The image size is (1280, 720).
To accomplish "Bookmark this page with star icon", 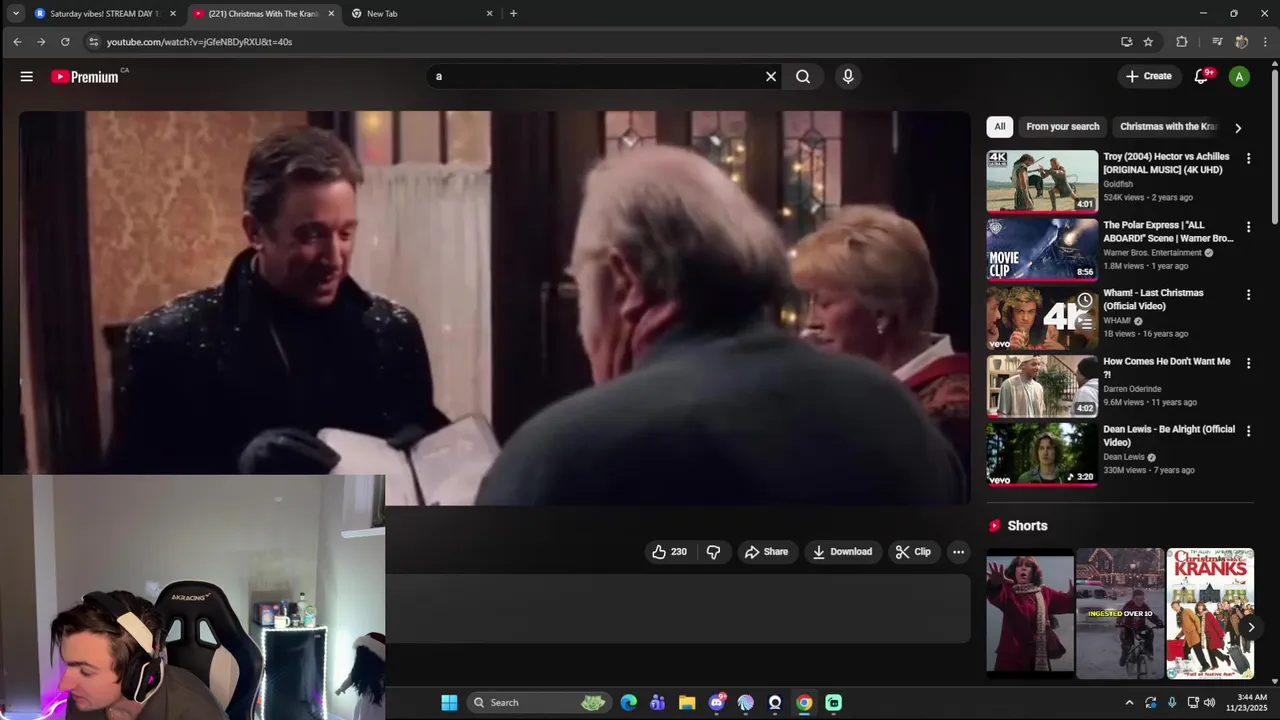I will (x=1148, y=42).
